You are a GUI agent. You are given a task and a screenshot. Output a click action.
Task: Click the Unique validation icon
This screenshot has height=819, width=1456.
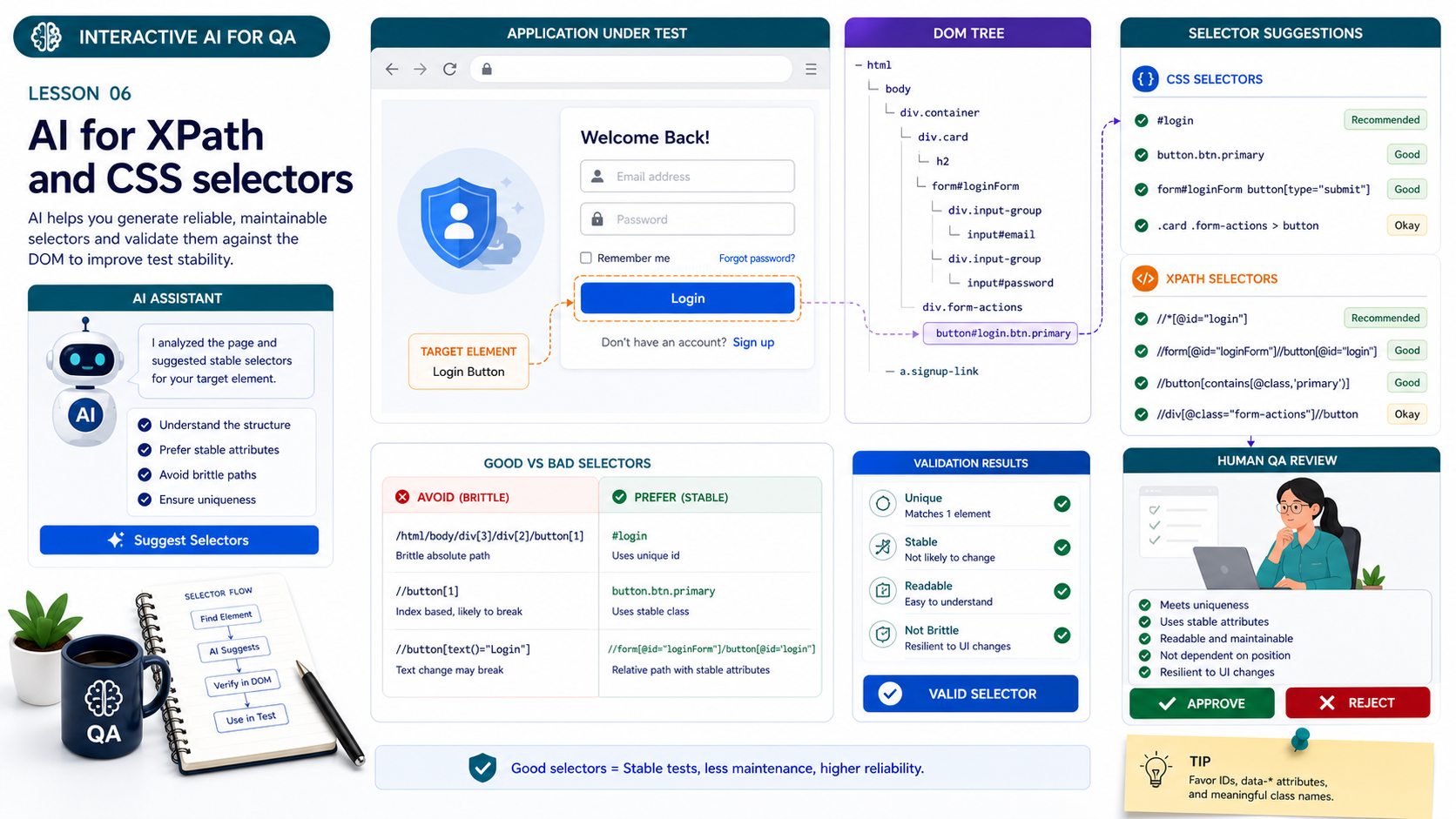coord(883,503)
